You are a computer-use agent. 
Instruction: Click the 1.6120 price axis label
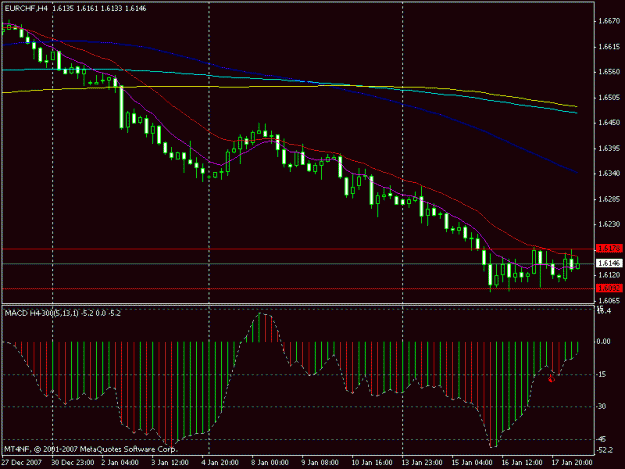point(609,275)
